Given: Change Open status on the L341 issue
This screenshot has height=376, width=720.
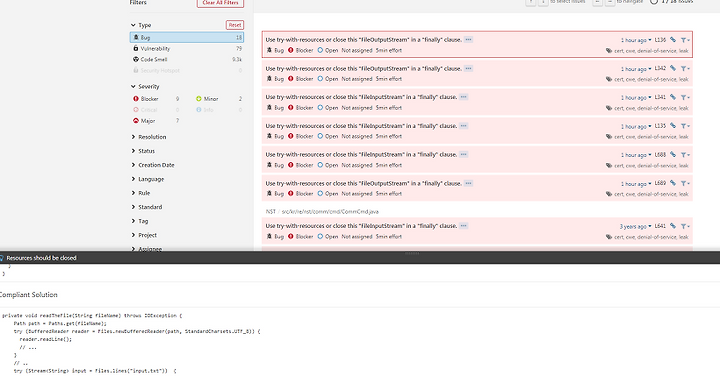Looking at the screenshot, I should pyautogui.click(x=327, y=108).
